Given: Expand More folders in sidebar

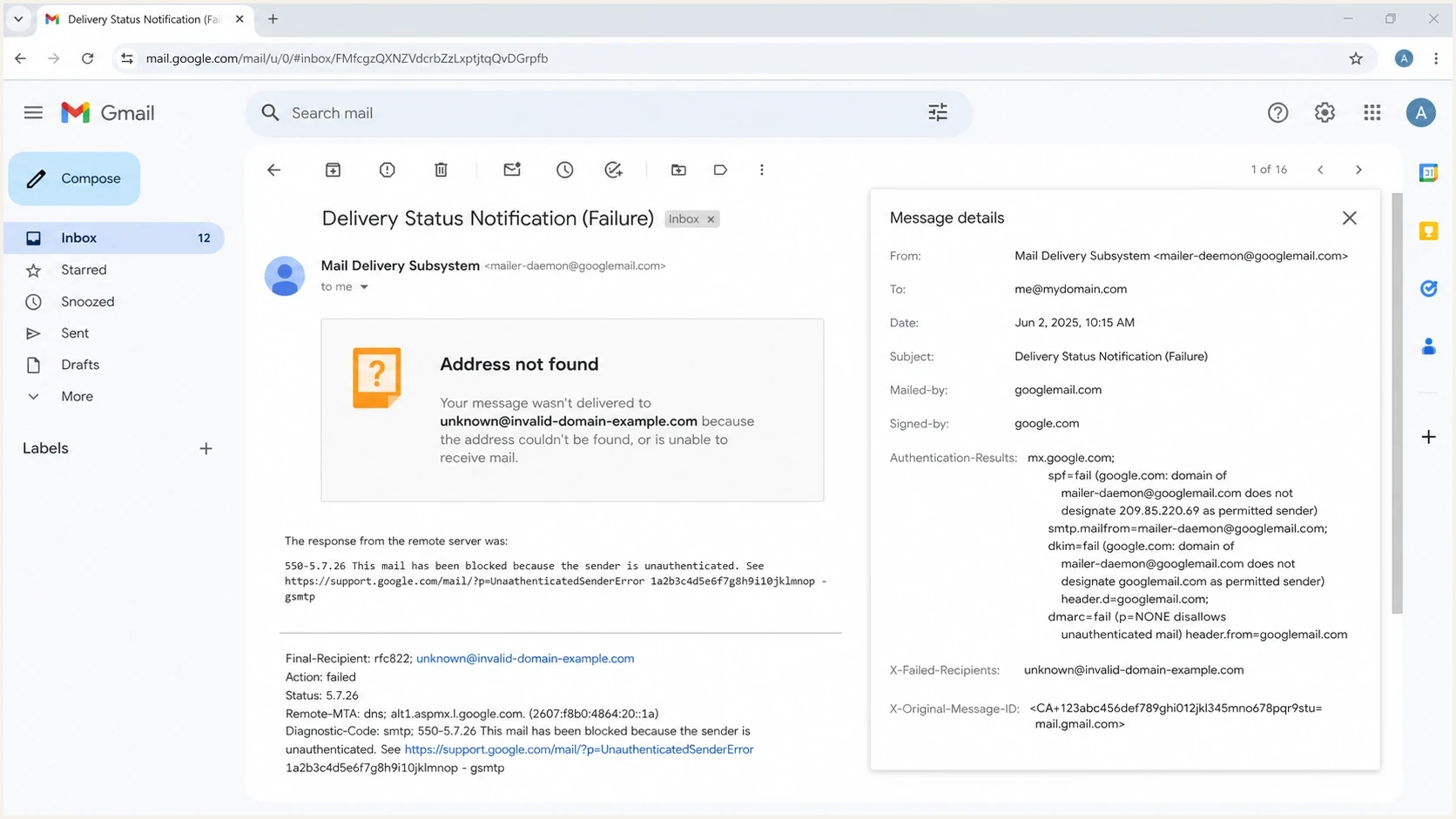Looking at the screenshot, I should (114, 396).
